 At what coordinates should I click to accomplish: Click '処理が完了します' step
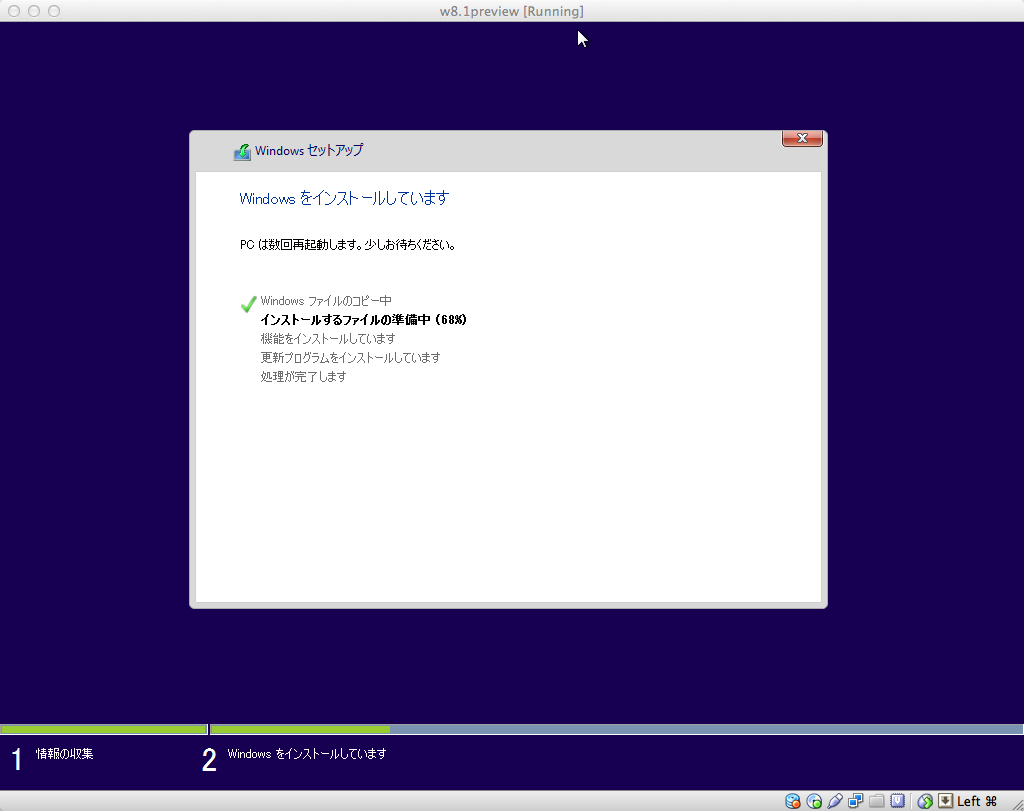click(x=304, y=377)
